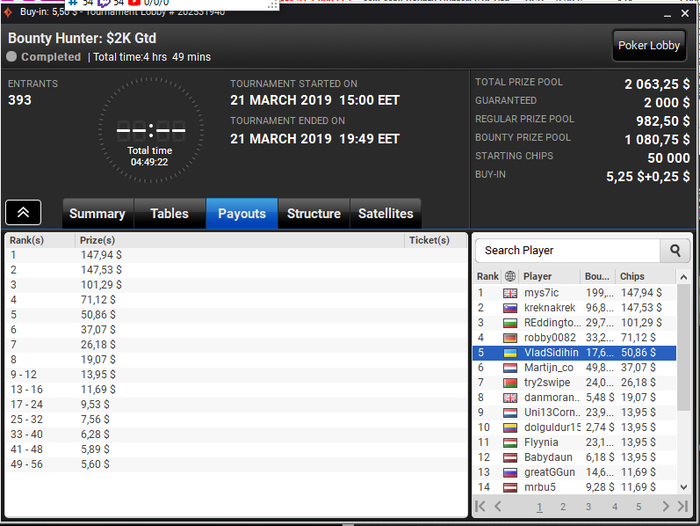Click the search magnifier icon
Screen dimensions: 700x526
coord(675,250)
